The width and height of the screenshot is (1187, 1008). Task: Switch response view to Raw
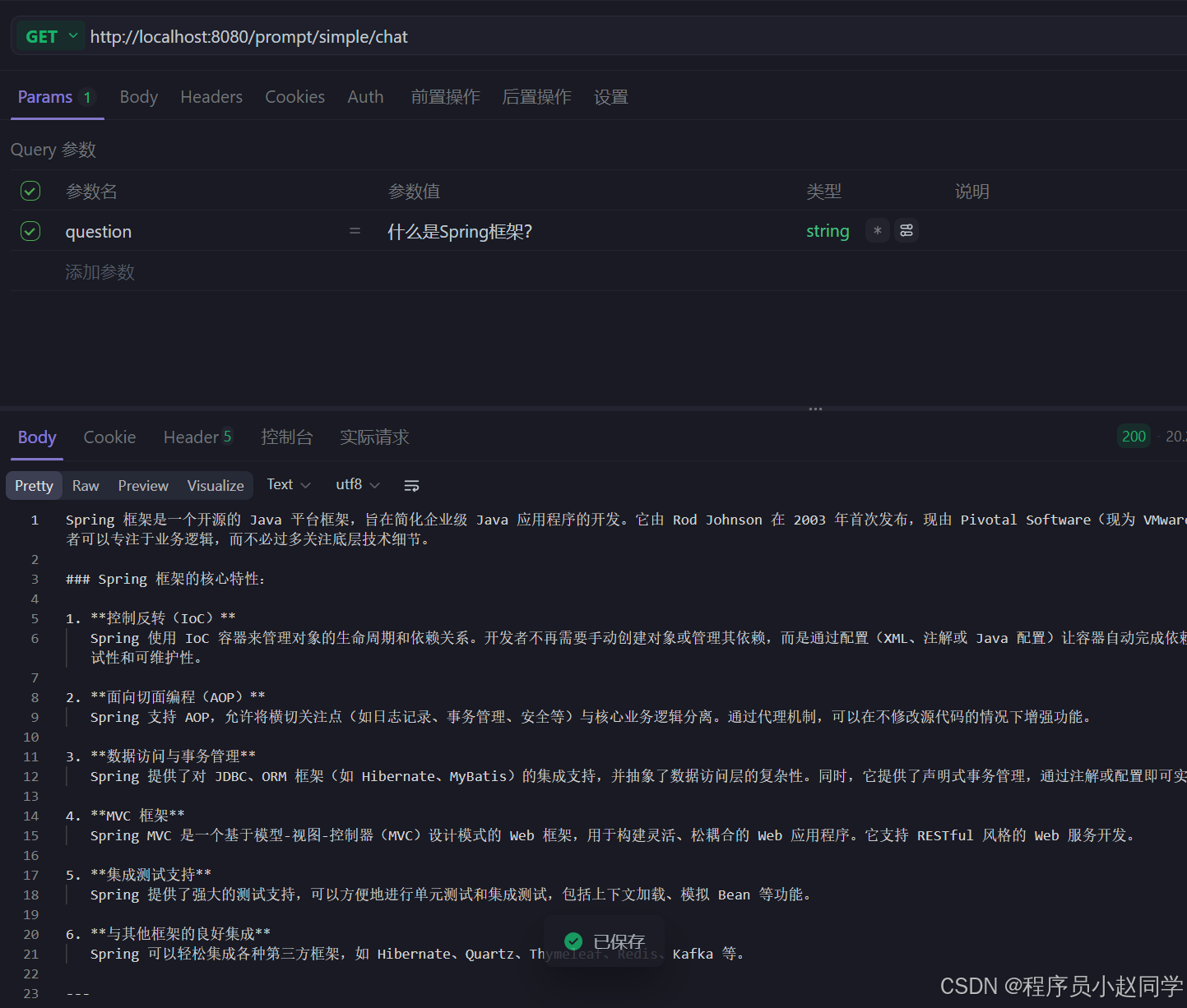pos(85,485)
